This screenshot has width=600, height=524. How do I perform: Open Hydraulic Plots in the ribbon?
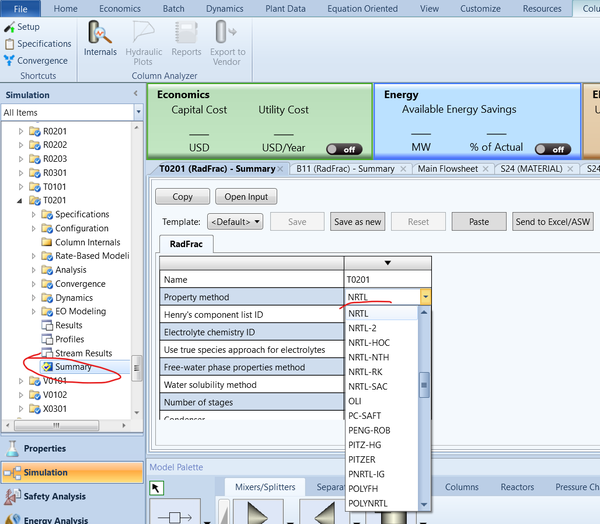[143, 38]
